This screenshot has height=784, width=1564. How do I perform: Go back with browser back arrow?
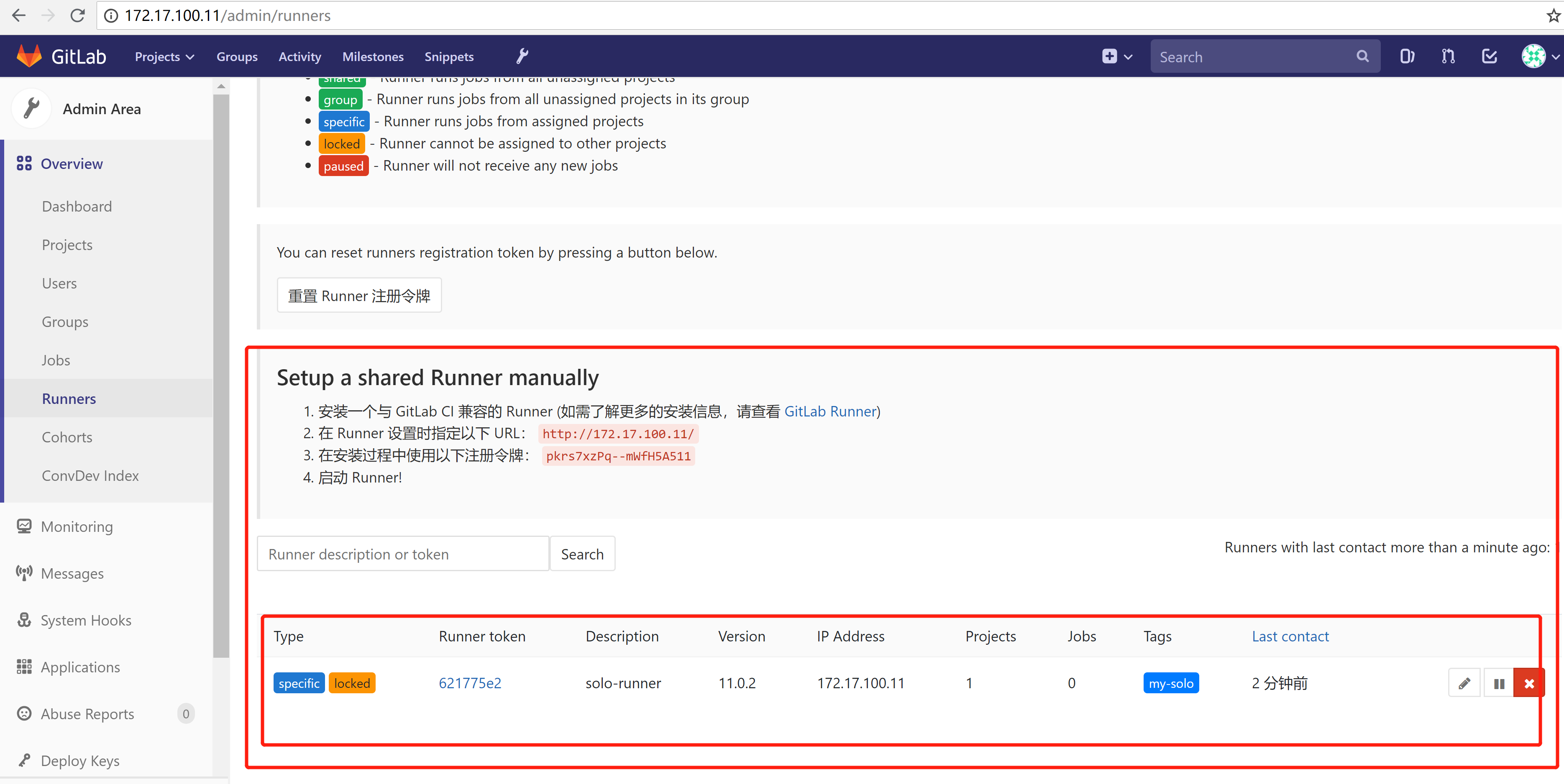pos(18,15)
